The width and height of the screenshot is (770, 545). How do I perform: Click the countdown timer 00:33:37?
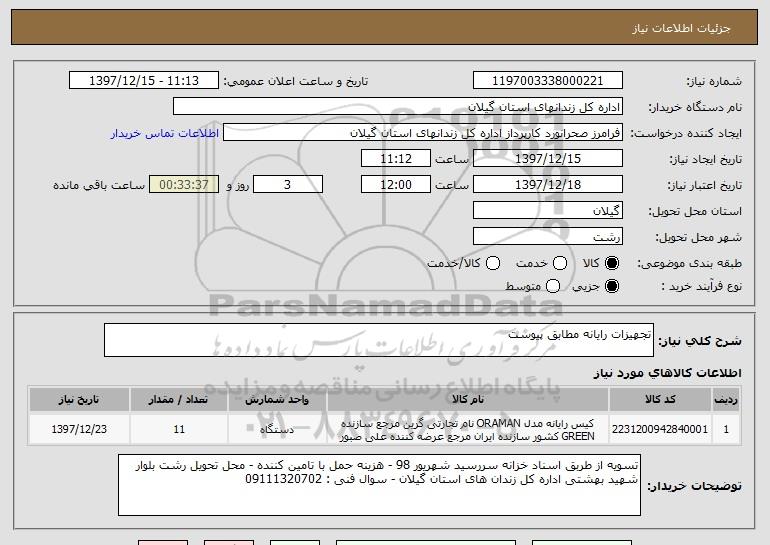click(184, 185)
